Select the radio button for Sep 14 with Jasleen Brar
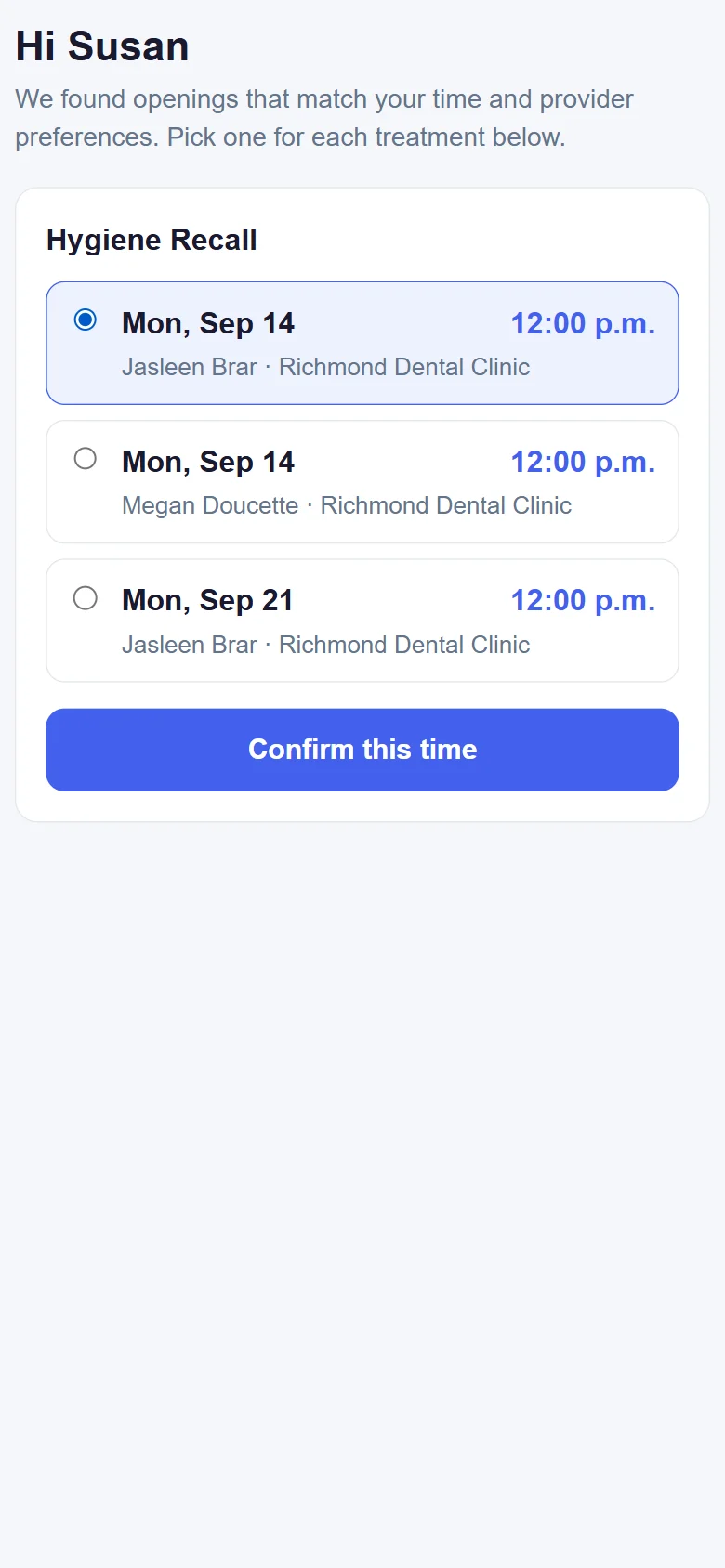Image resolution: width=725 pixels, height=1568 pixels. 85,320
